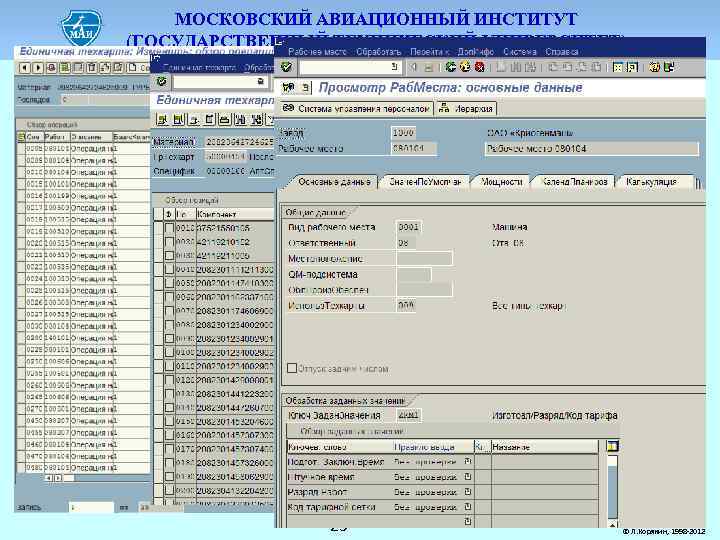
Task: Click green Enter checkmark in Просмотр РабМеста window
Action: coord(287,67)
